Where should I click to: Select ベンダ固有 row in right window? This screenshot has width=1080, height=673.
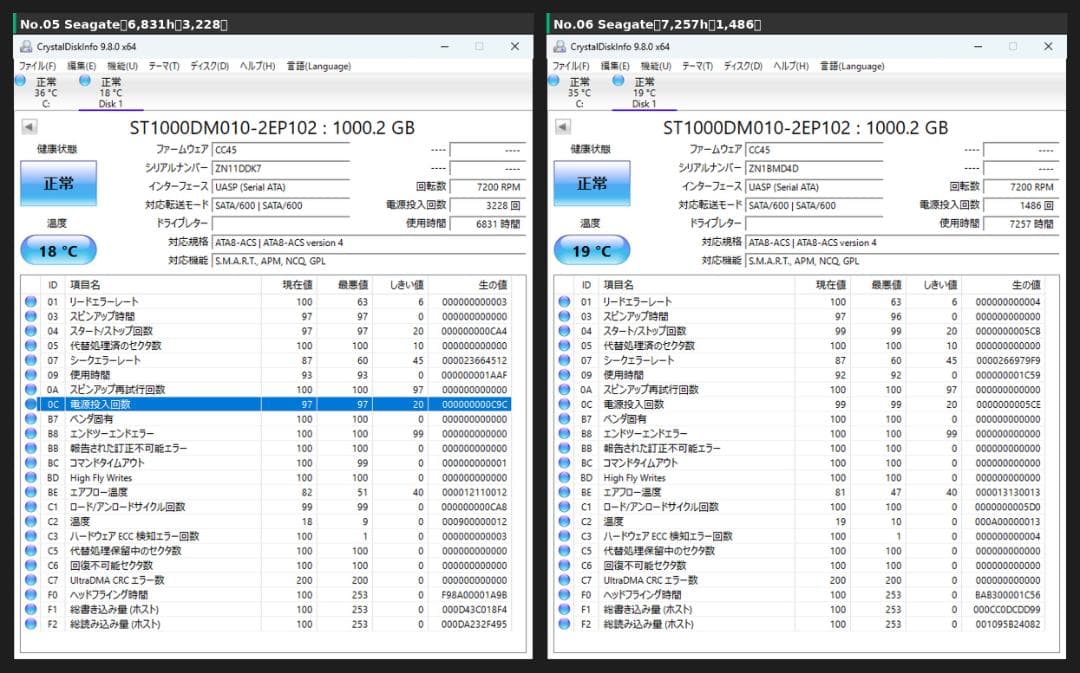coord(800,419)
